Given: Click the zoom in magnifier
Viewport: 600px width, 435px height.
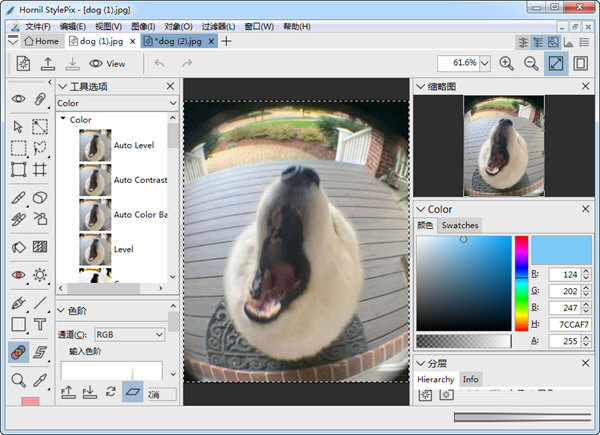Looking at the screenshot, I should point(506,63).
